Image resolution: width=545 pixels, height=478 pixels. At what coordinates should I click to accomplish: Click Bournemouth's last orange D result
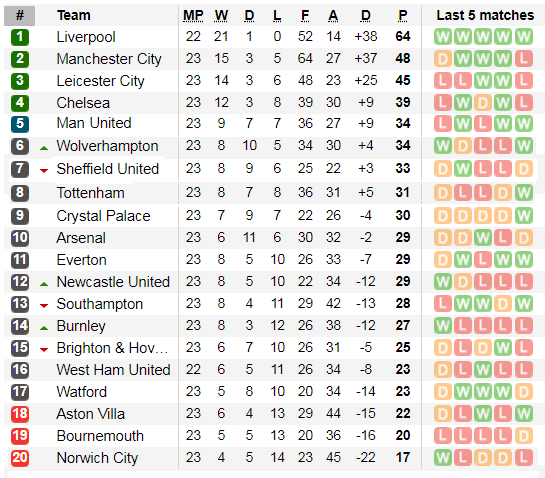tap(524, 436)
